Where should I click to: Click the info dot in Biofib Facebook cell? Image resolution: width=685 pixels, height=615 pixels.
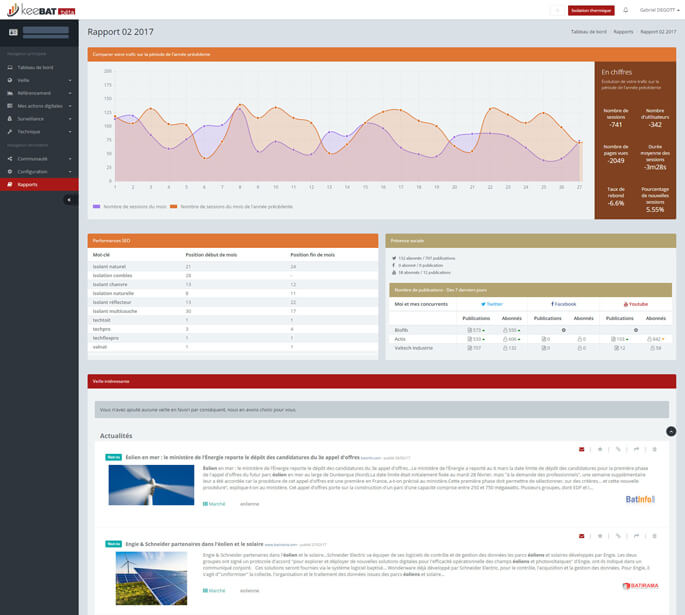click(564, 330)
